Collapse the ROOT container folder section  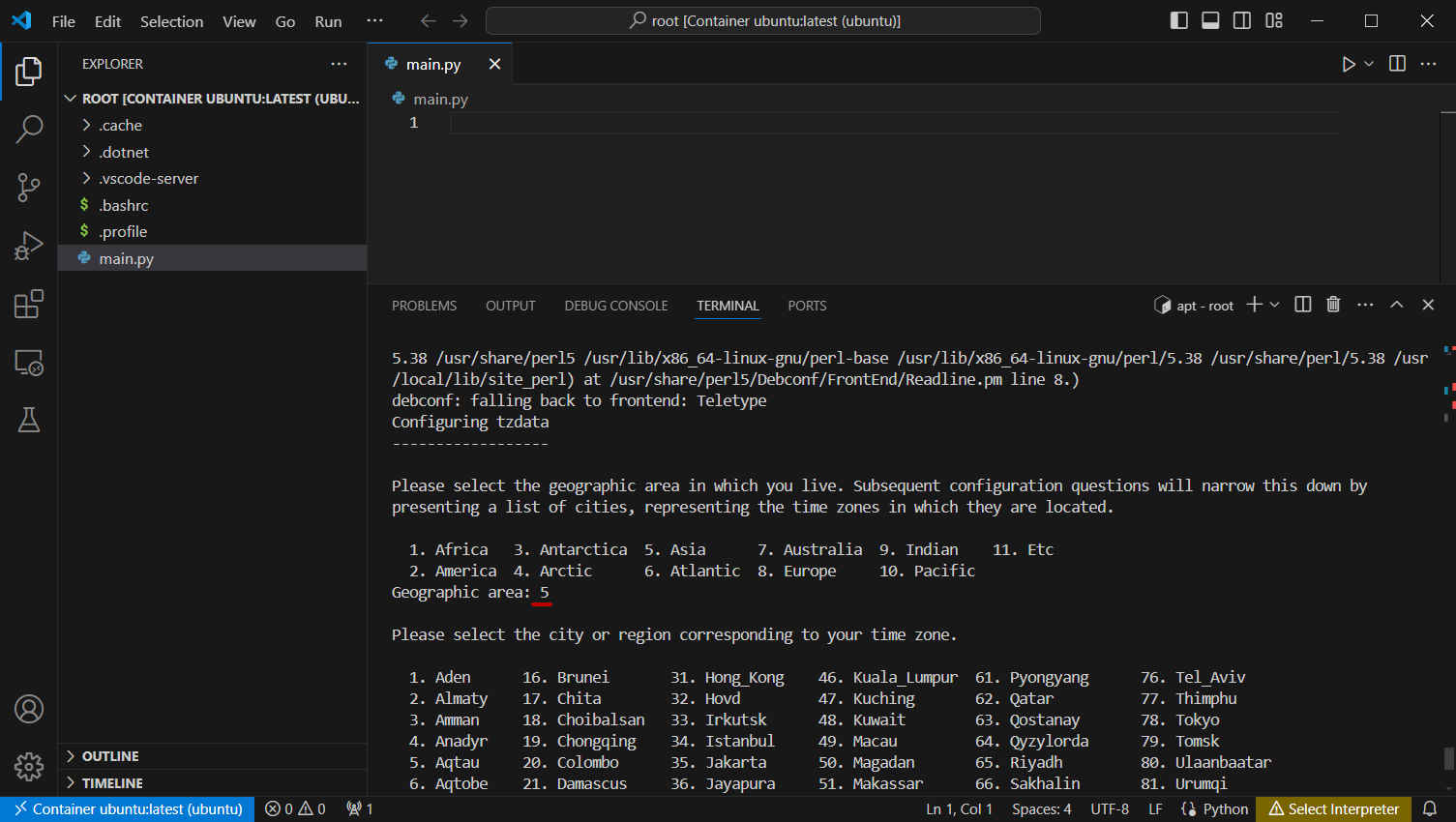[213, 99]
